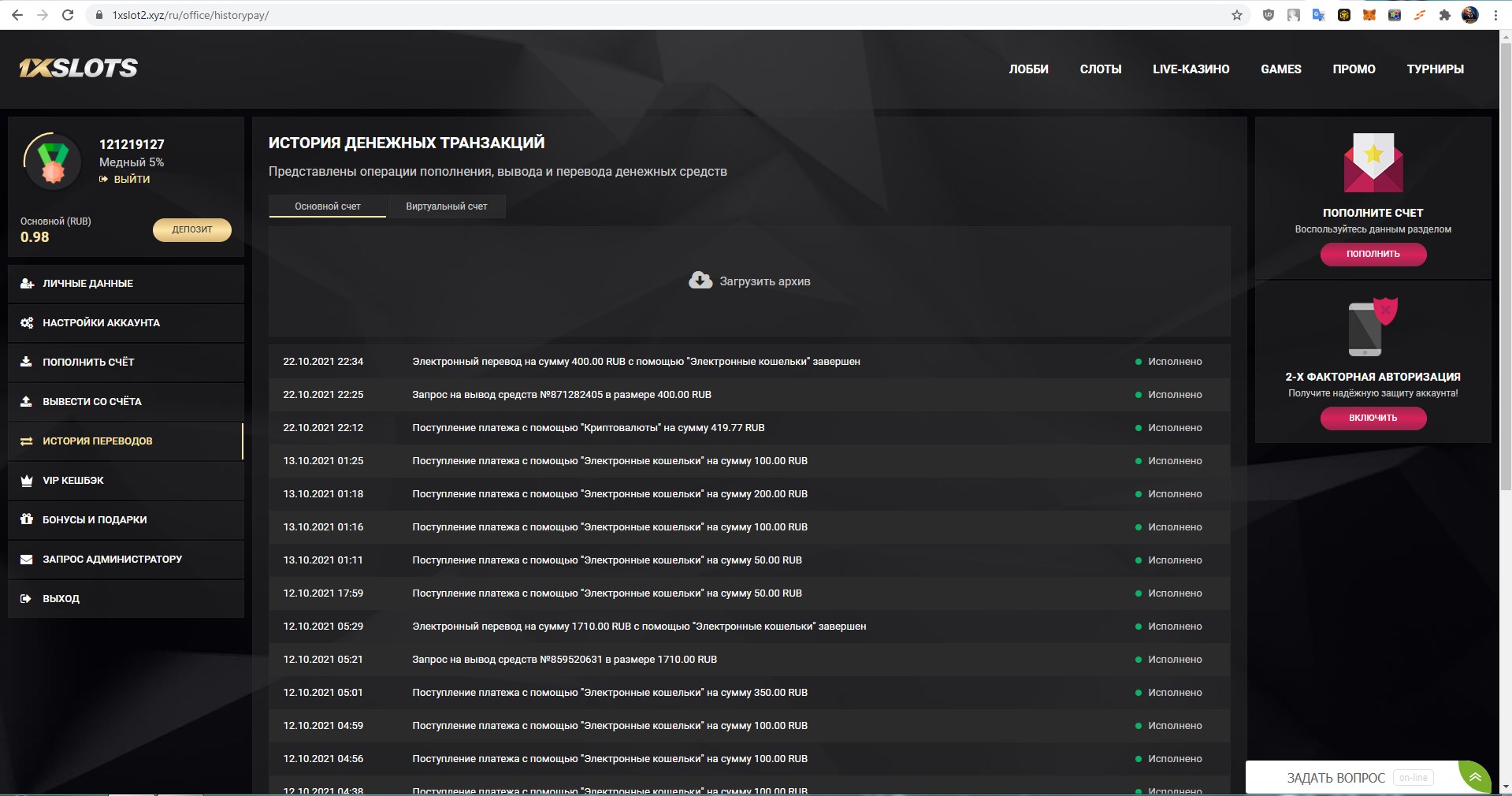
Task: Click the MetaMask fox extension icon
Action: point(1369,15)
